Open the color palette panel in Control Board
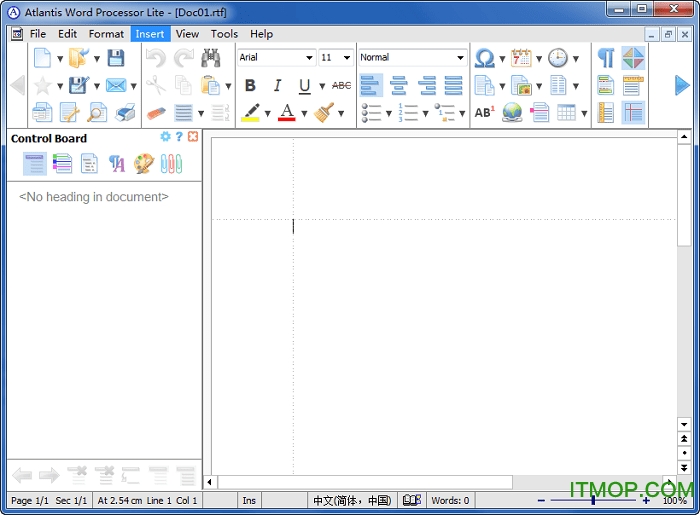This screenshot has height=515, width=700. pyautogui.click(x=144, y=164)
